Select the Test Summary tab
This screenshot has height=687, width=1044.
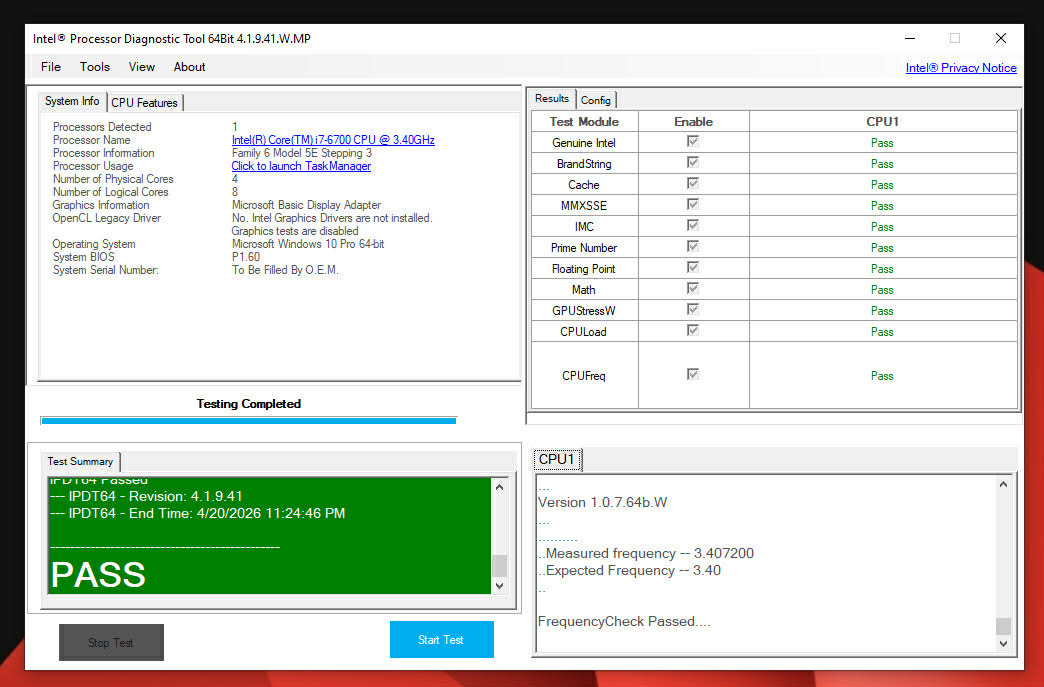tap(80, 461)
